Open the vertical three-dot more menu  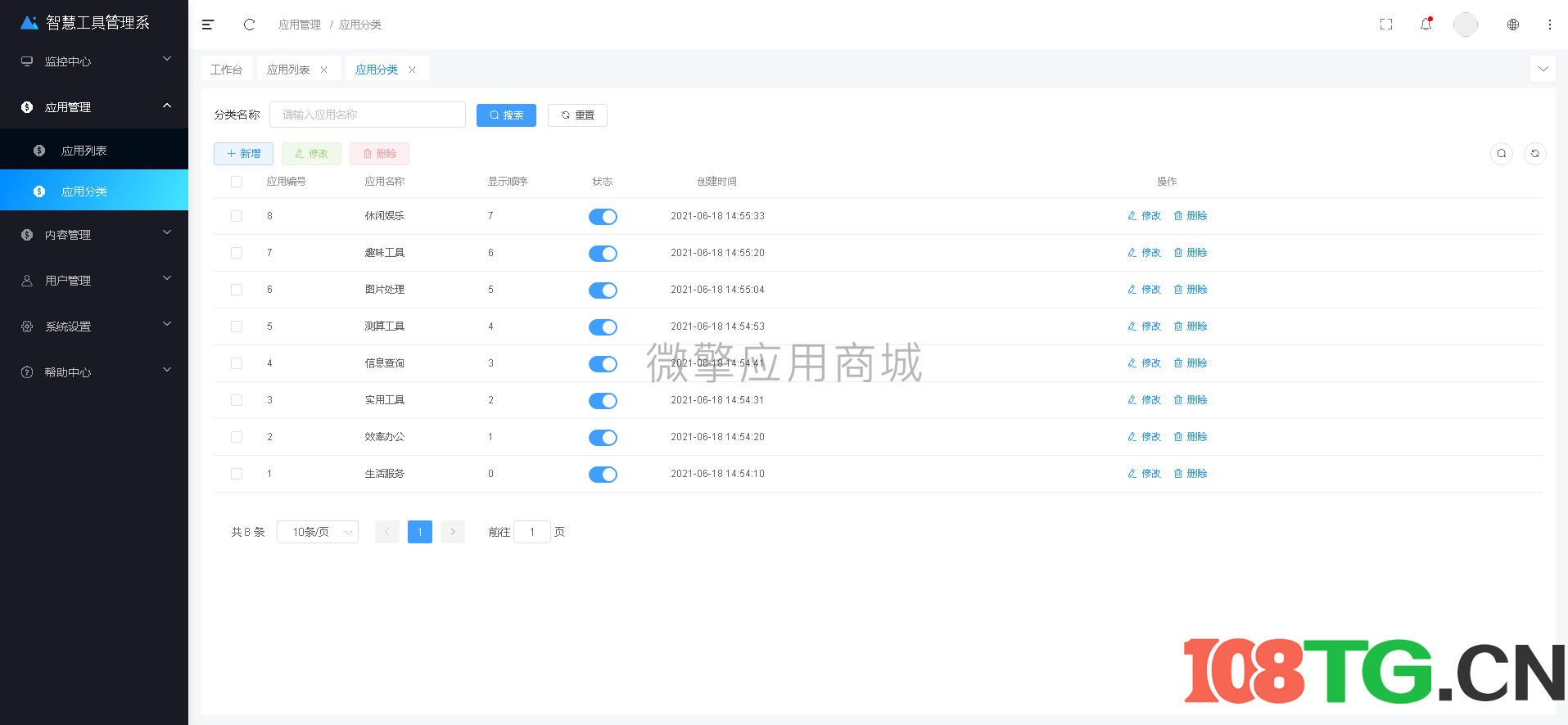click(x=1550, y=25)
